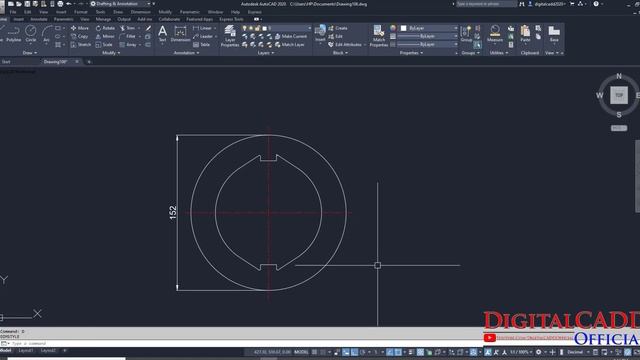Click Edit Attributes in Block panel
This screenshot has height=360, width=640.
[345, 44]
